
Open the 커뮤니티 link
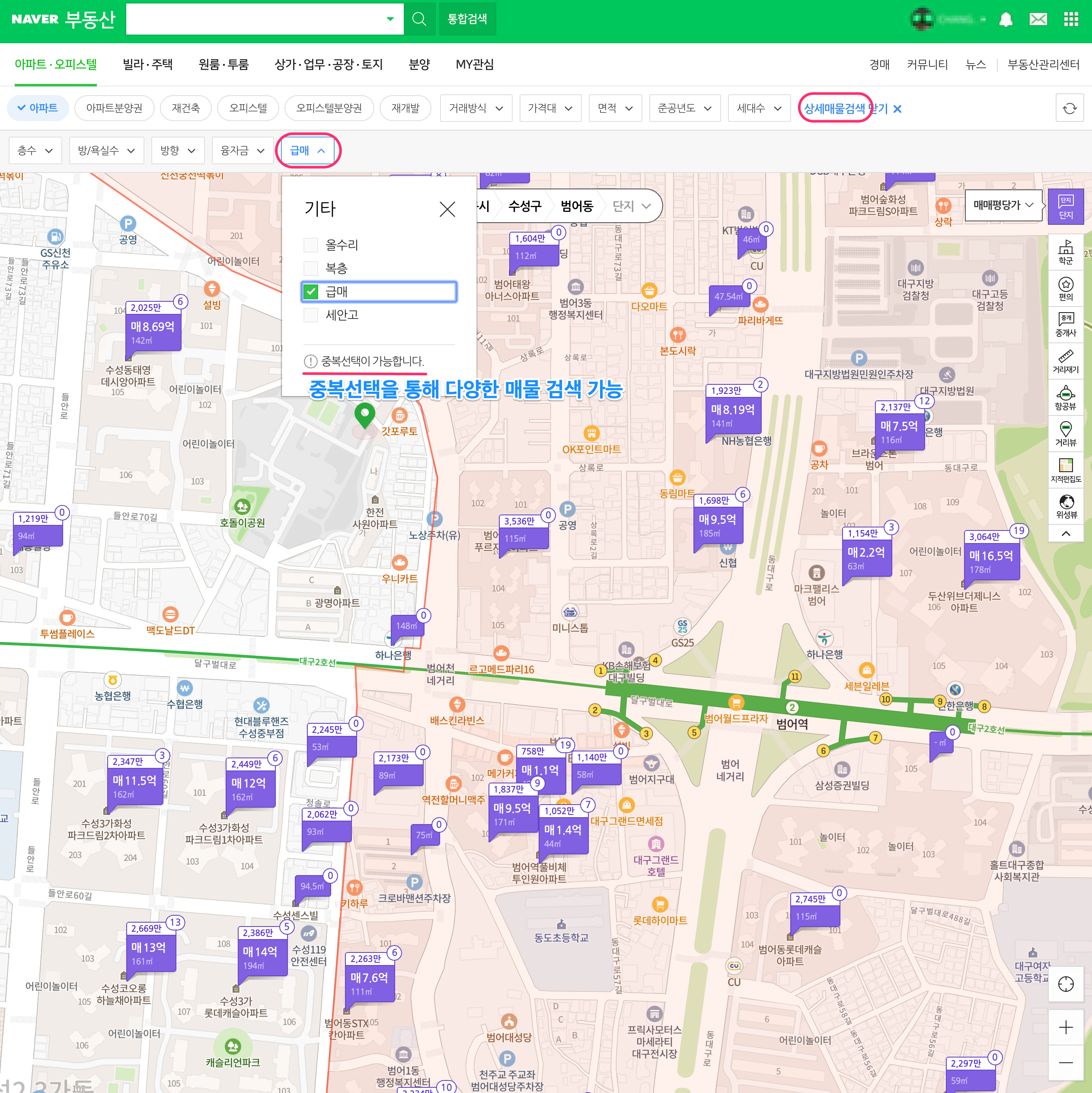[x=927, y=64]
